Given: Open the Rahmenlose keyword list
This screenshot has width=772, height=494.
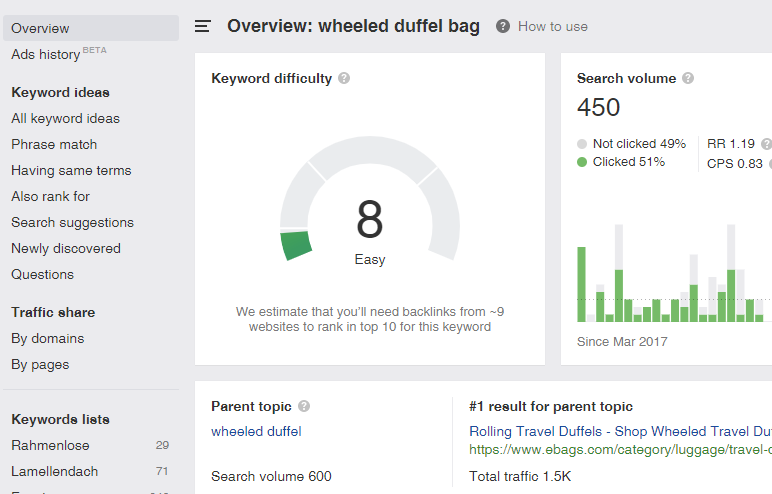Looking at the screenshot, I should (x=50, y=445).
